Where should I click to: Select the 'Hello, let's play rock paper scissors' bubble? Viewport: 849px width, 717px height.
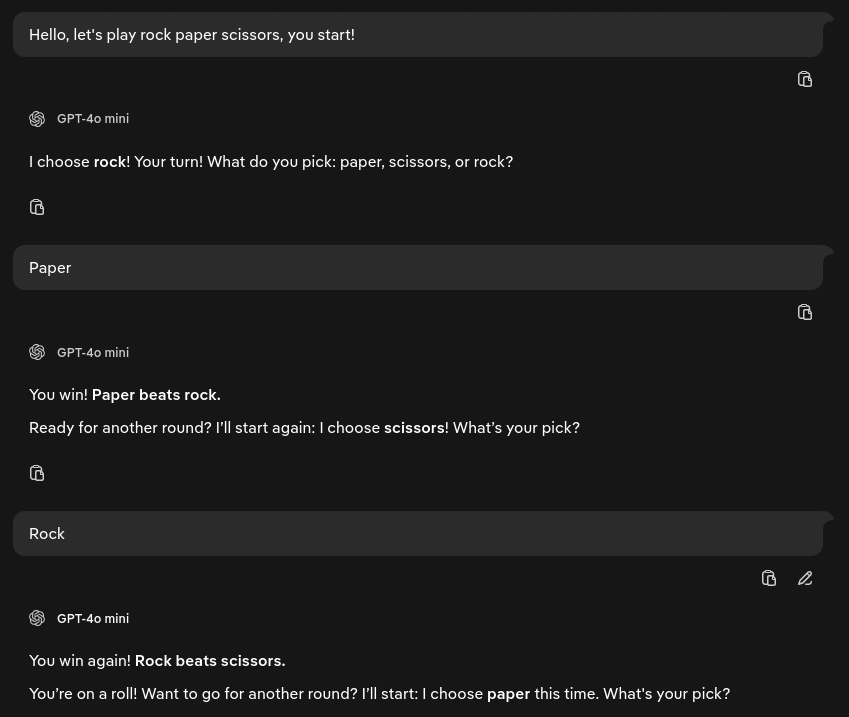418,35
